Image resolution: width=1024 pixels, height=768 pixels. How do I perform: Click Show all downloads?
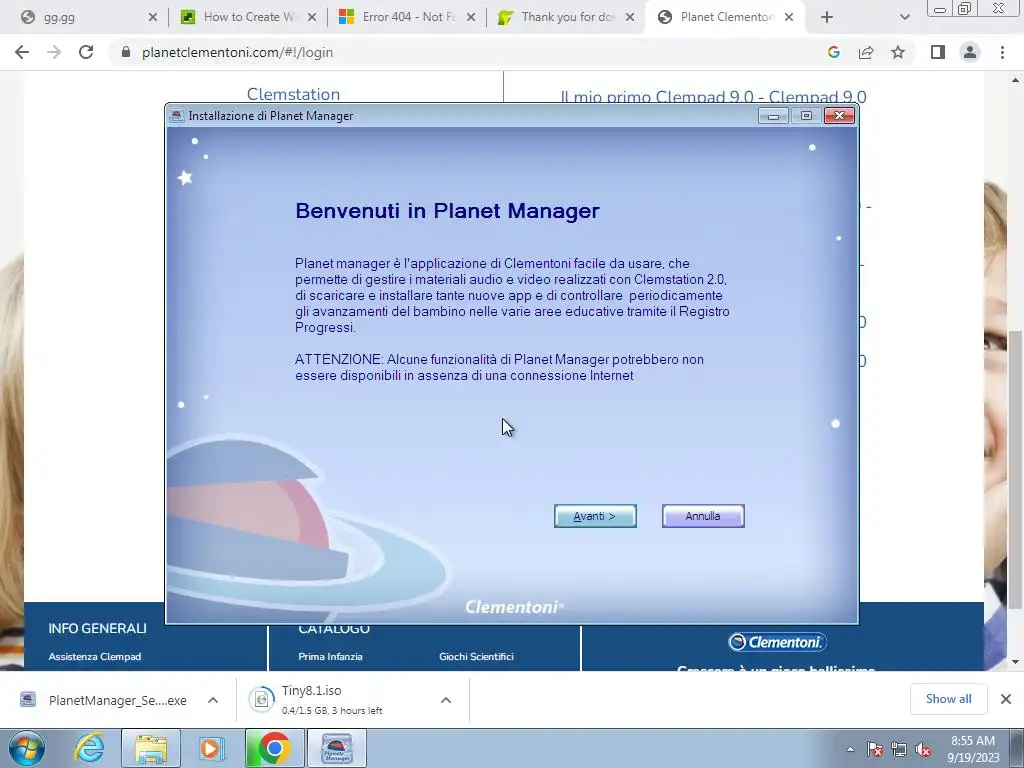pos(948,699)
